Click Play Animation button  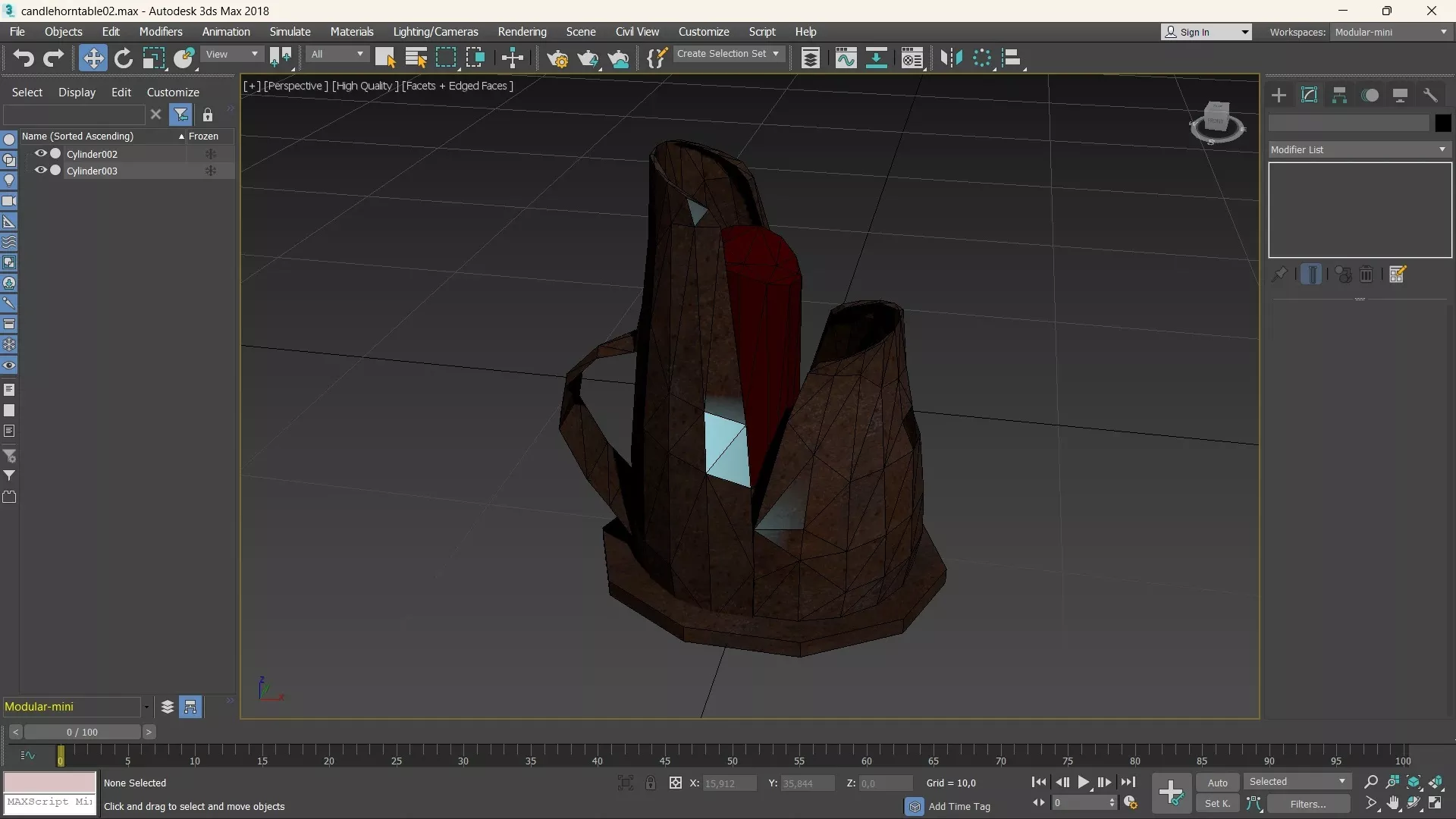[1084, 782]
